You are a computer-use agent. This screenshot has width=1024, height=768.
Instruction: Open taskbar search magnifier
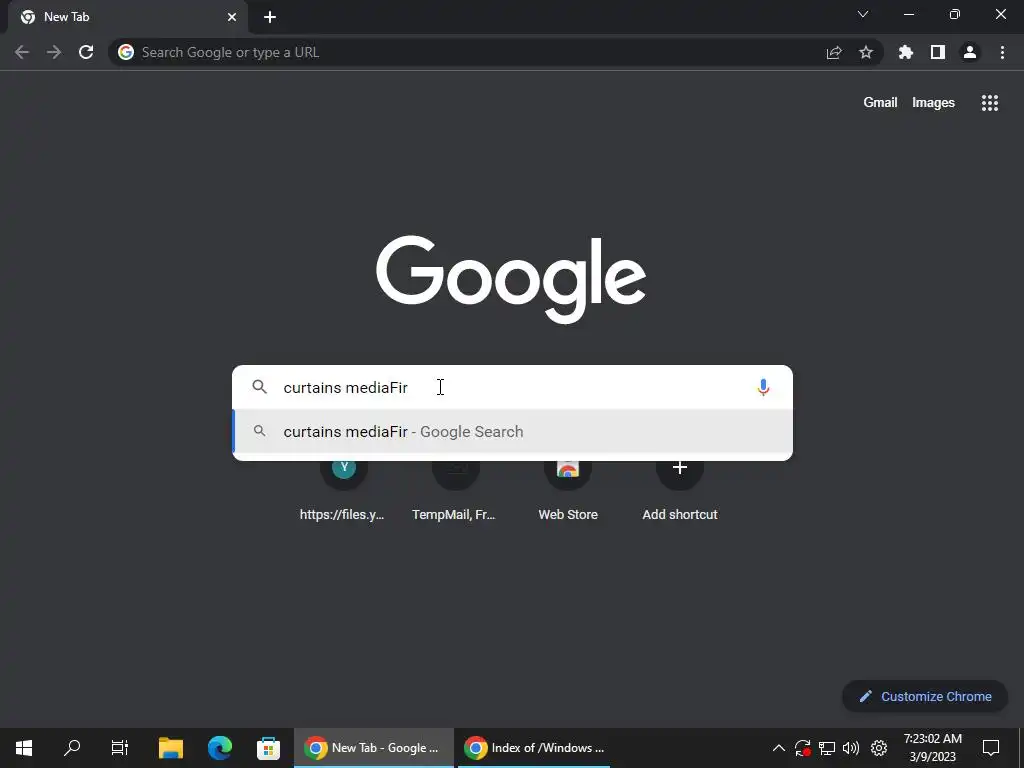[x=72, y=748]
